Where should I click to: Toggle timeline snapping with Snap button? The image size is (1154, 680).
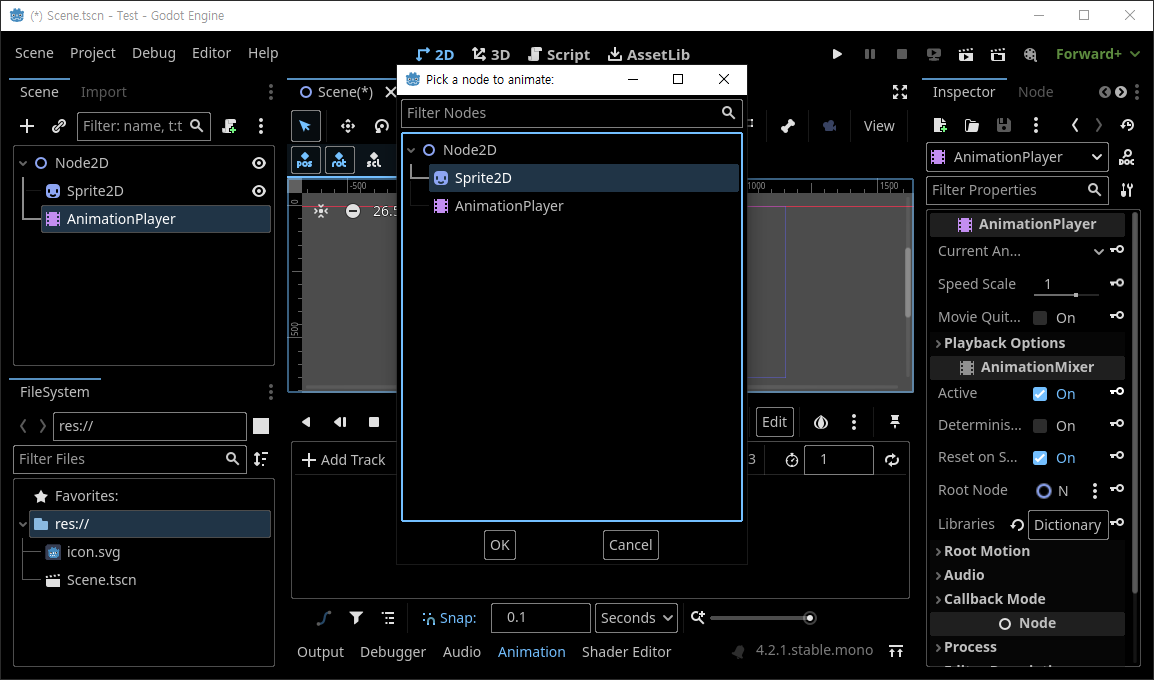point(448,618)
